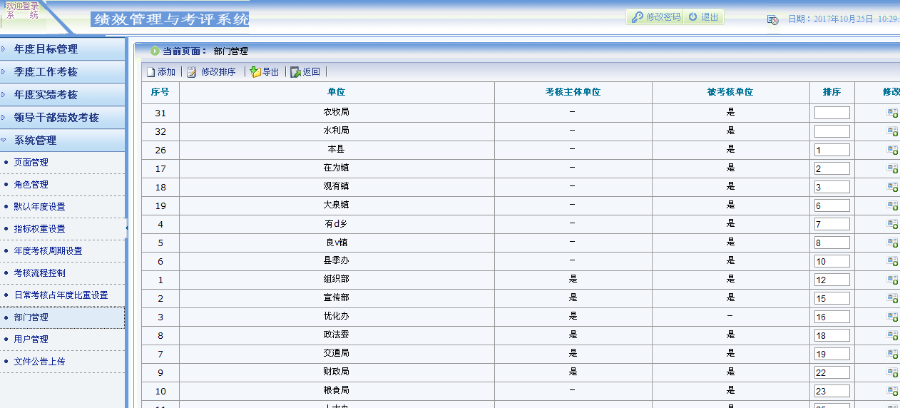
Task: Click the 粮食局 unit cell
Action: click(336, 391)
